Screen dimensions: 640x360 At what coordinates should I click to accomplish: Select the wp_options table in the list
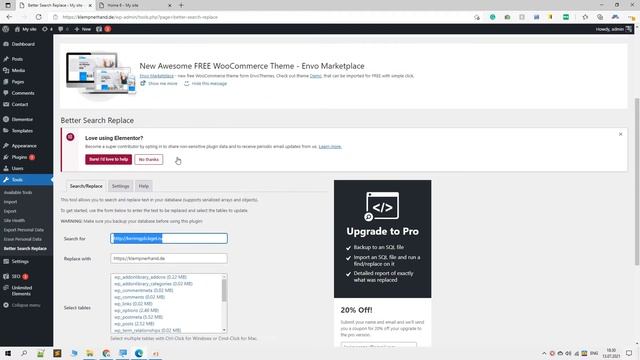(x=136, y=310)
